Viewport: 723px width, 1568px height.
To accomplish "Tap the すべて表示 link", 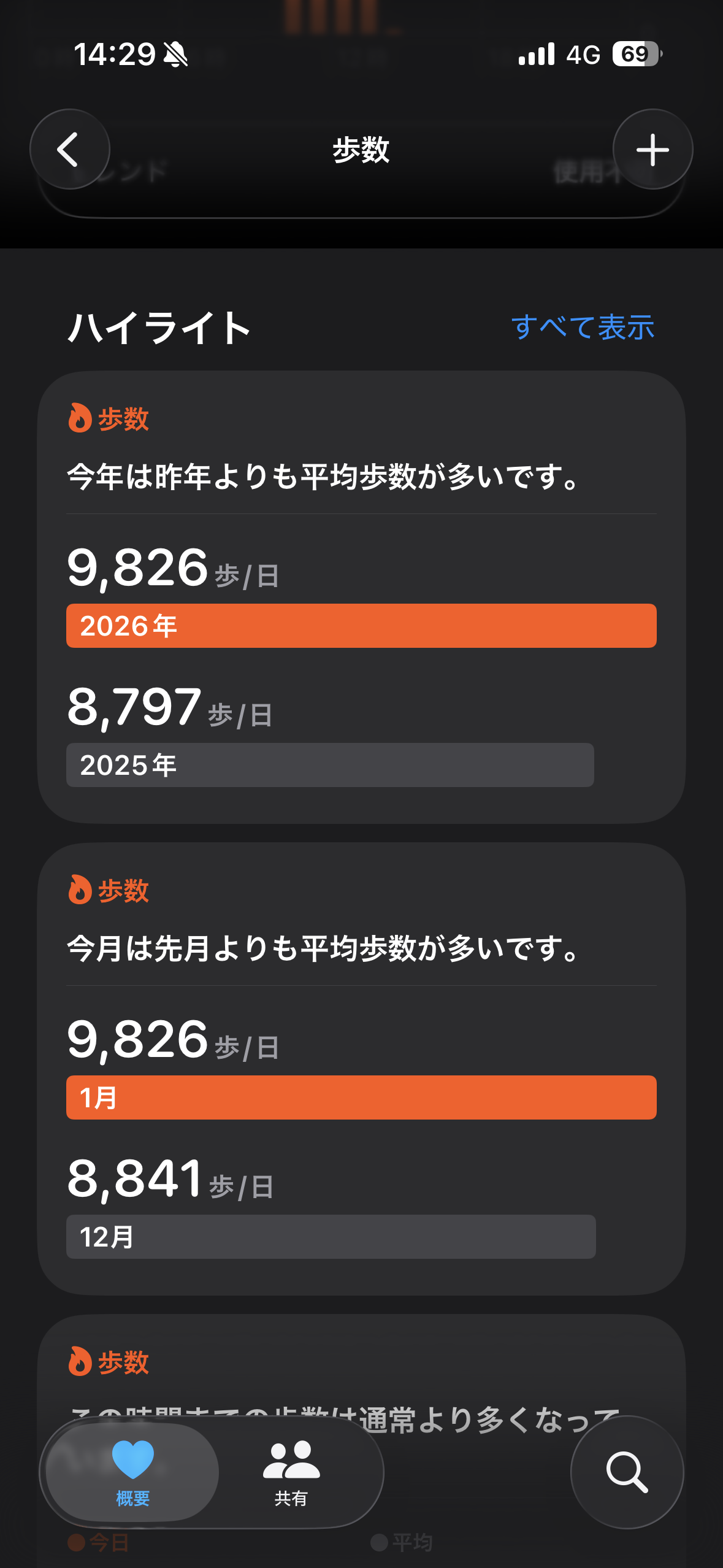I will pyautogui.click(x=583, y=327).
